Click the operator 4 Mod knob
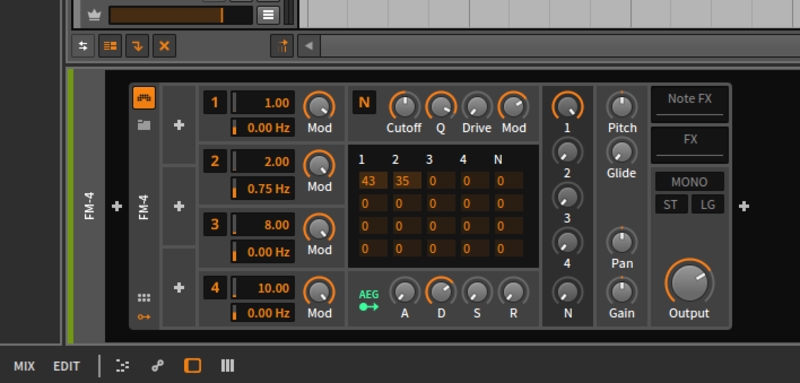Screen dimensions: 800x383 tap(319, 292)
